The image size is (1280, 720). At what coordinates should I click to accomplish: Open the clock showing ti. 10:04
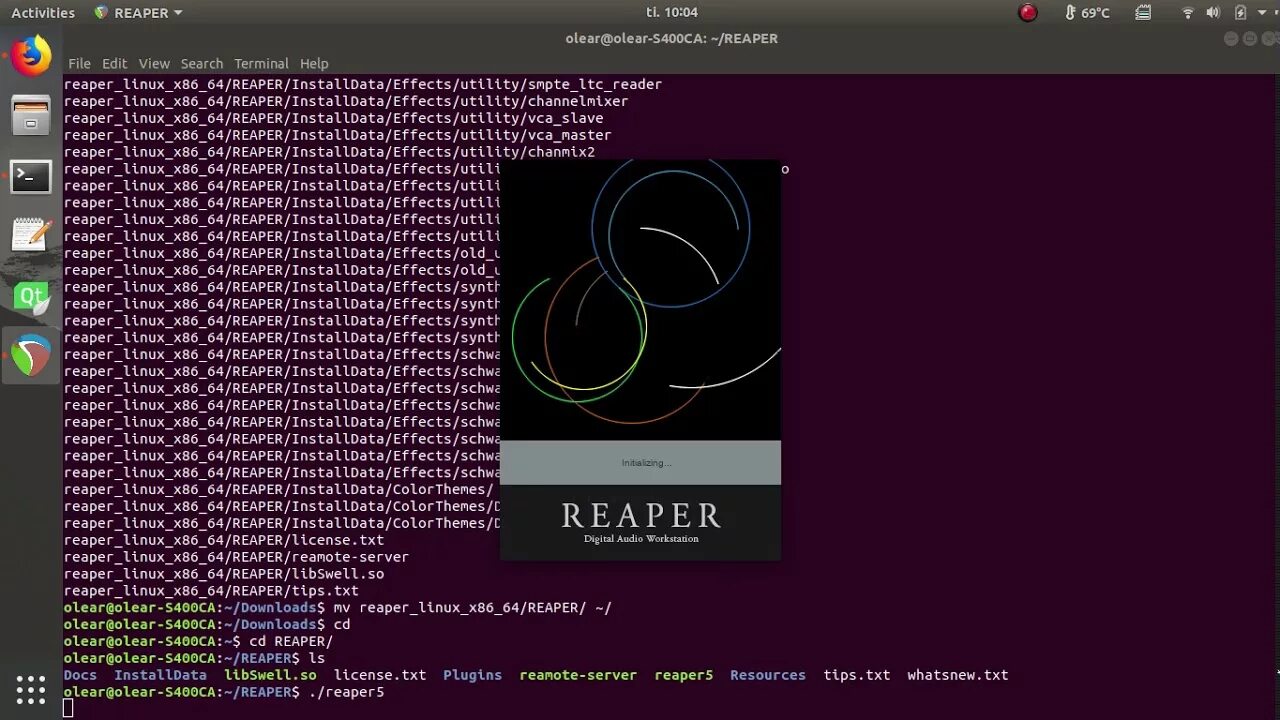coord(672,13)
